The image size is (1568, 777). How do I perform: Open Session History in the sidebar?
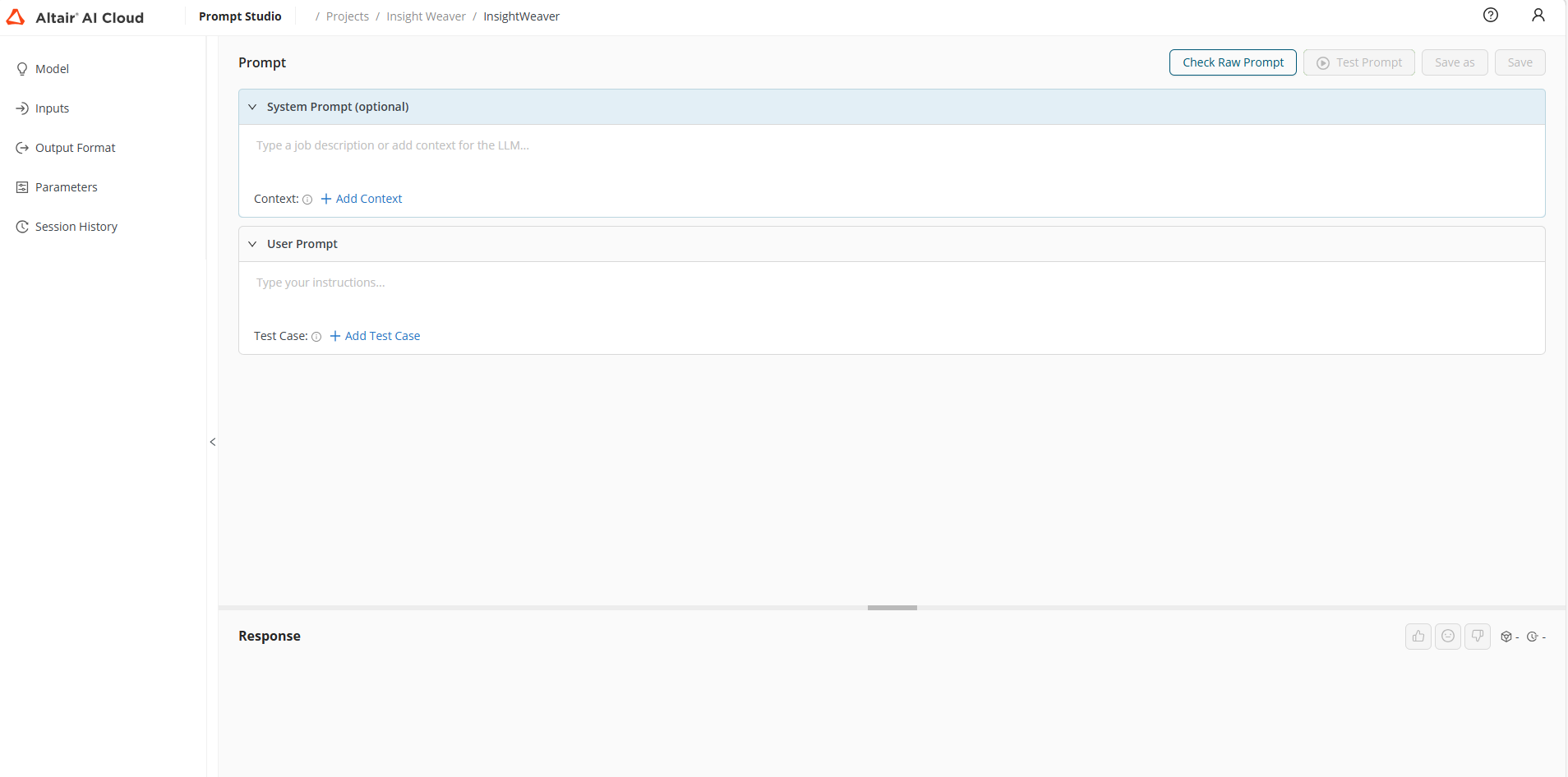click(x=76, y=227)
